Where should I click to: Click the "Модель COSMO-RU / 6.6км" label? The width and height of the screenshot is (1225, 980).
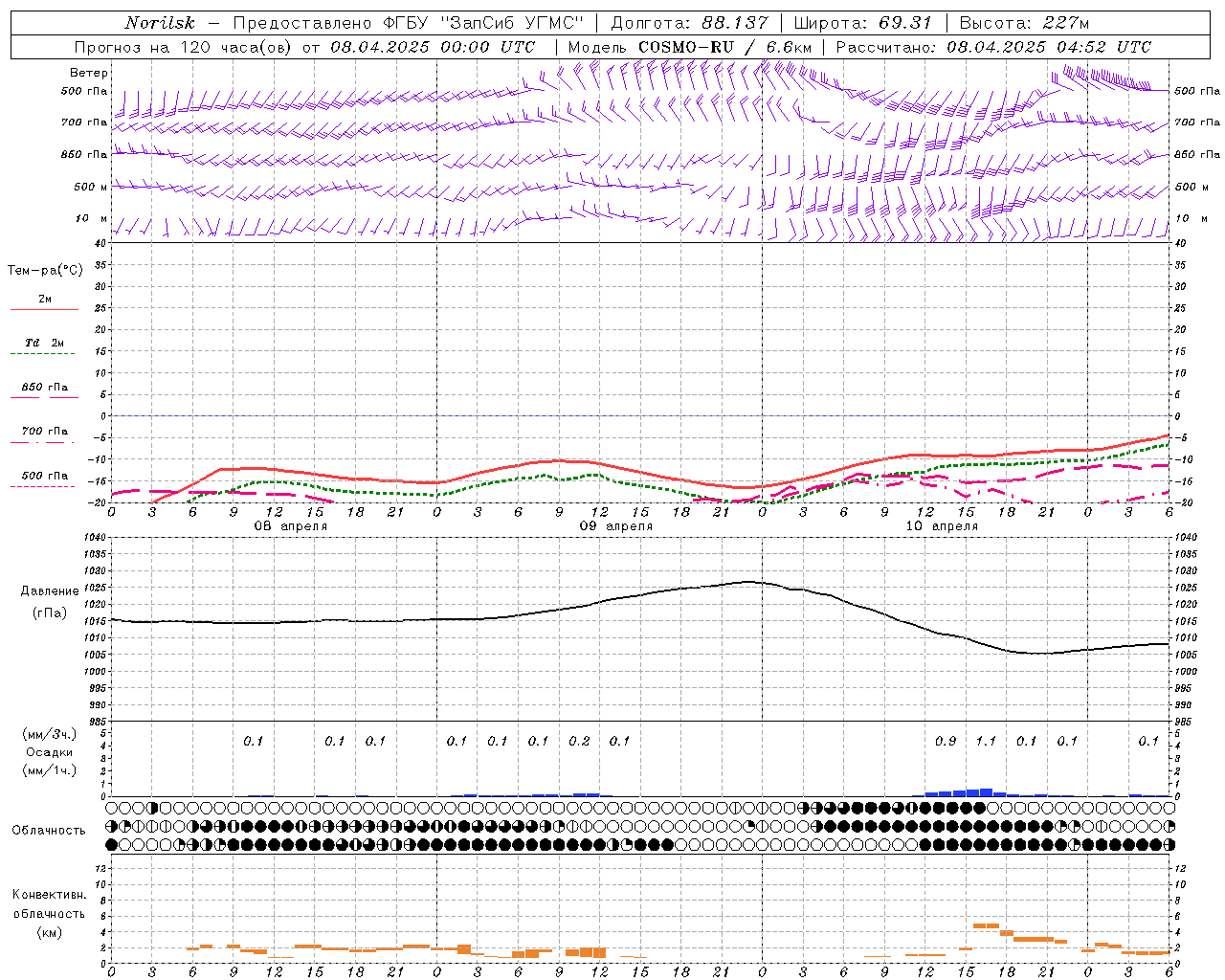(689, 47)
